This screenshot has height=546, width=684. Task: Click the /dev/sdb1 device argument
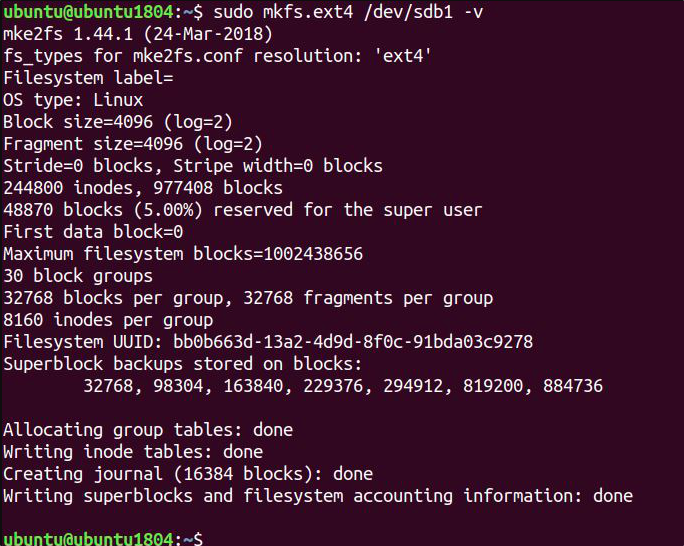pyautogui.click(x=408, y=12)
